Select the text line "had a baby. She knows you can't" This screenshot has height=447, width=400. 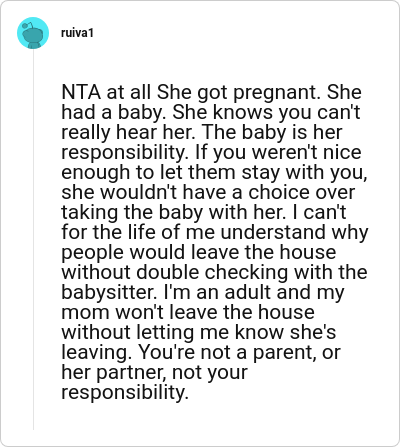tap(211, 112)
